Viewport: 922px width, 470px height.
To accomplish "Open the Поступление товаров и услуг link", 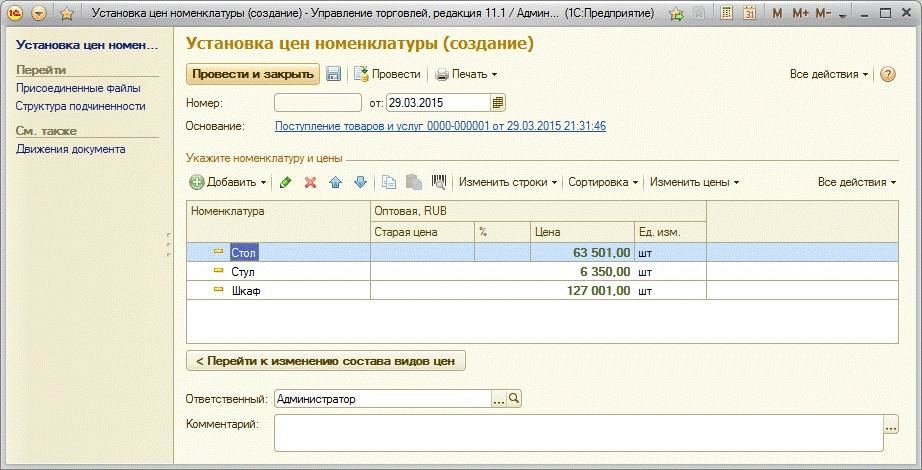I will [440, 126].
